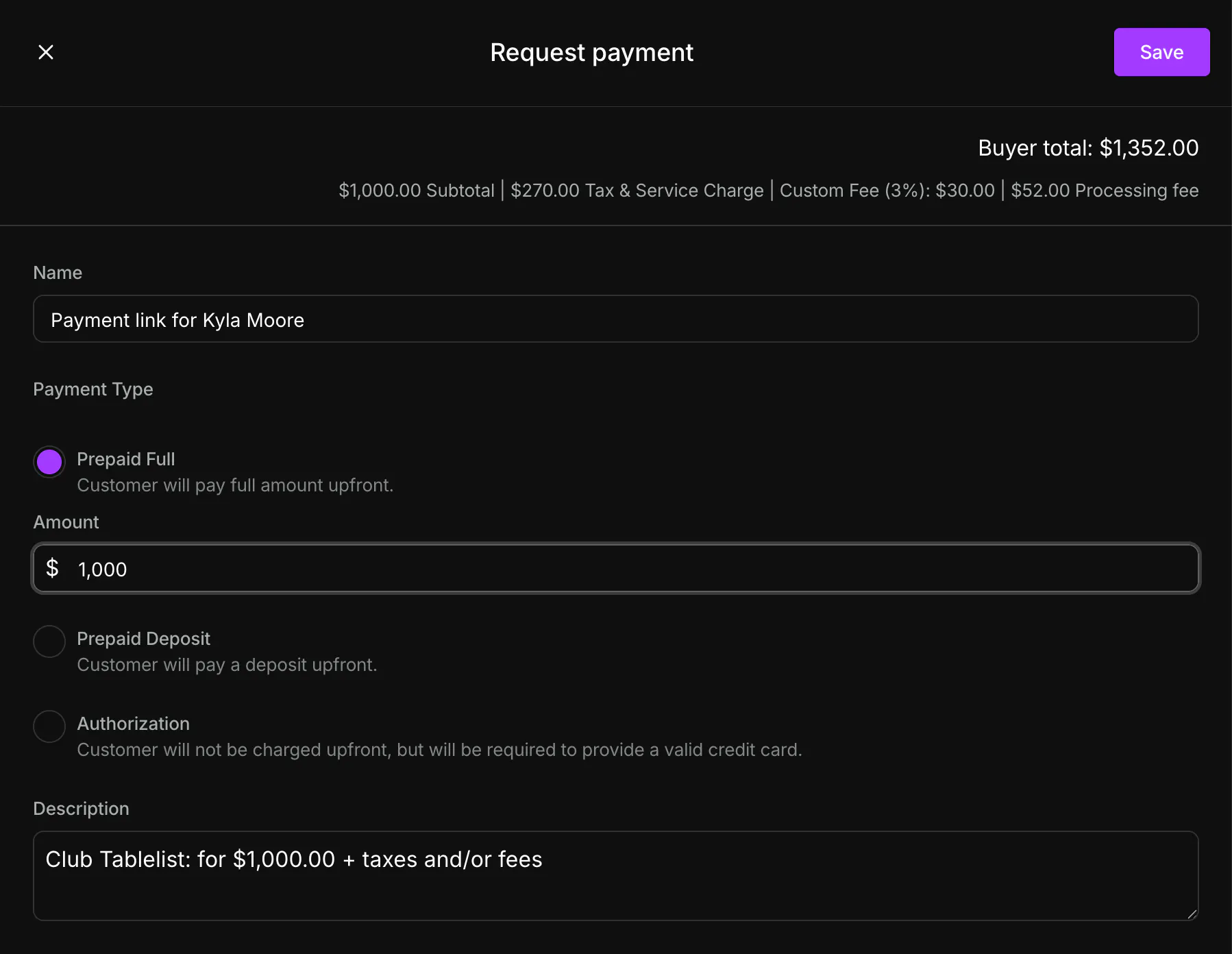Close the Request payment dialog

tap(46, 52)
